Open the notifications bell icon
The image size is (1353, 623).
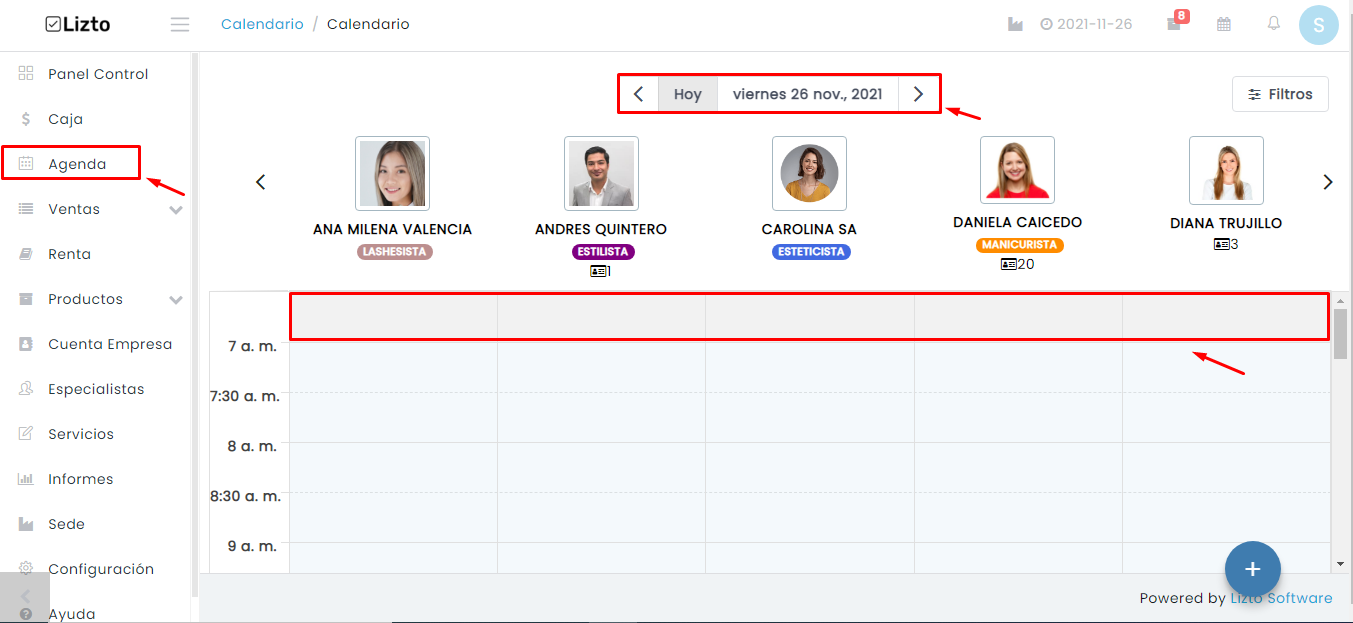pos(1273,23)
